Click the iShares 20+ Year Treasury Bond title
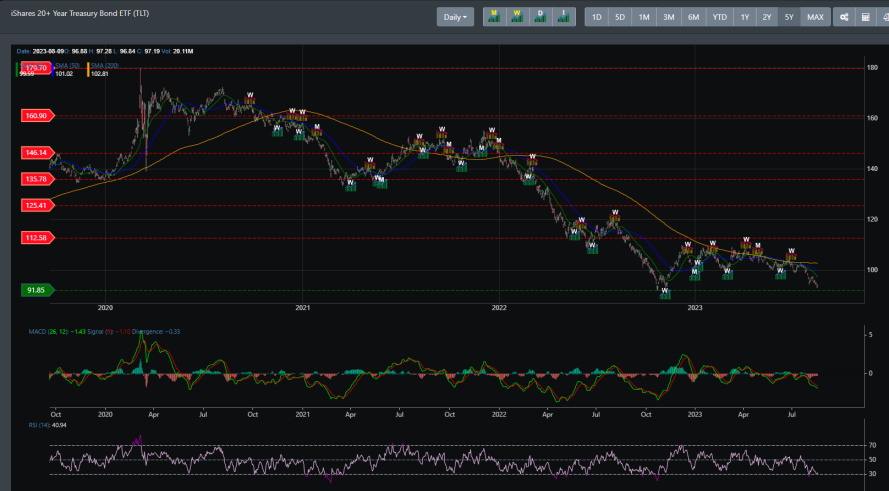The height and width of the screenshot is (491, 889). [x=80, y=13]
